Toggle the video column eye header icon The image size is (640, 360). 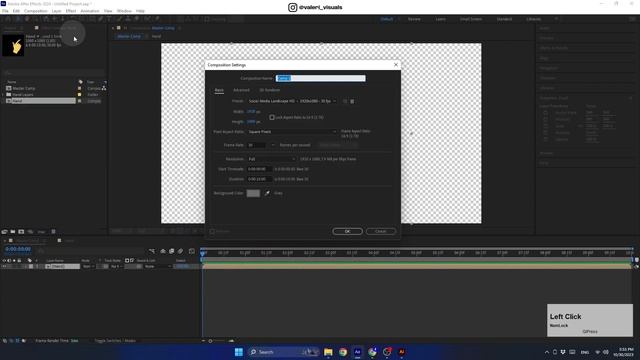point(4,260)
